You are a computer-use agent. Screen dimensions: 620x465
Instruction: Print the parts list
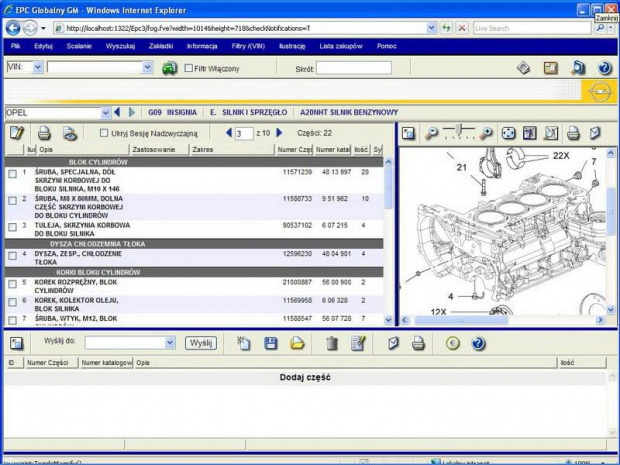44,133
